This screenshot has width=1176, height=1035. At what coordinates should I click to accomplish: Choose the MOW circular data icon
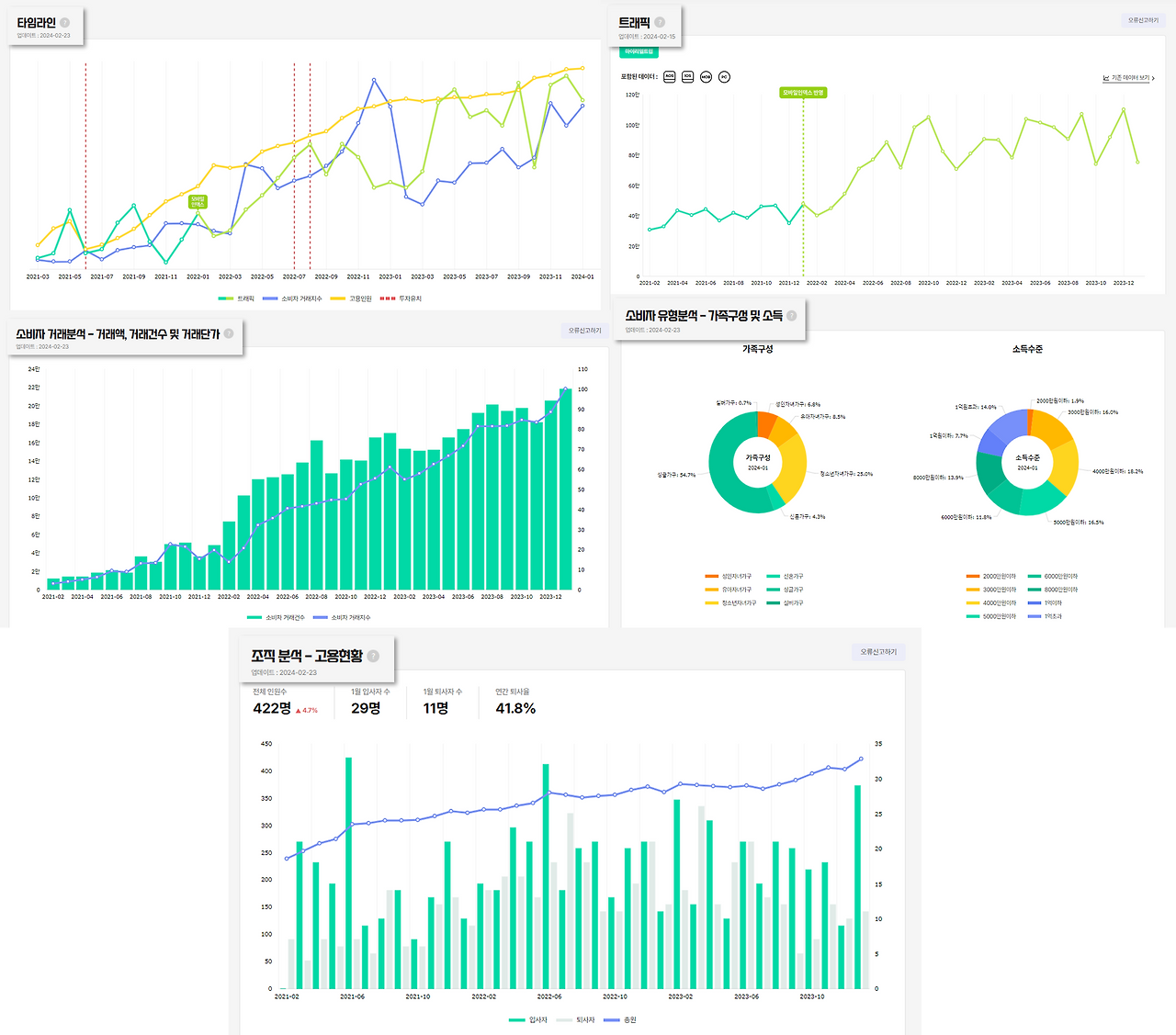coord(706,77)
